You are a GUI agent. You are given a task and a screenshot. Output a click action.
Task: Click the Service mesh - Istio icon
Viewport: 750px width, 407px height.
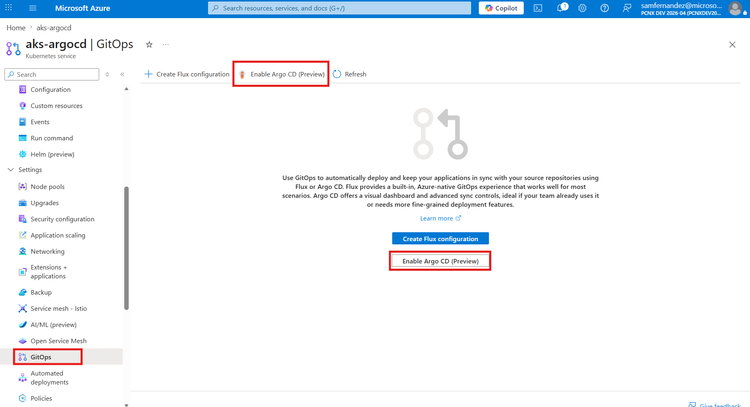pos(22,308)
